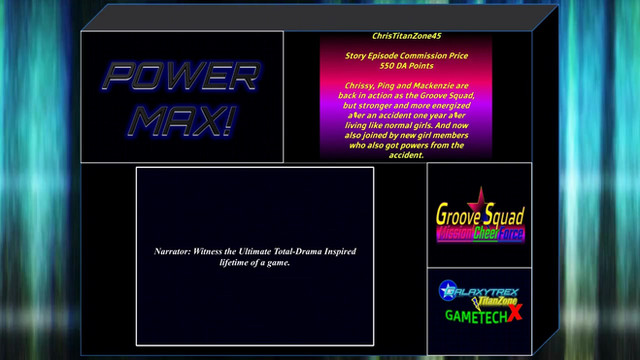Click the word MAX! in the title
This screenshot has width=640, height=360.
[181, 121]
